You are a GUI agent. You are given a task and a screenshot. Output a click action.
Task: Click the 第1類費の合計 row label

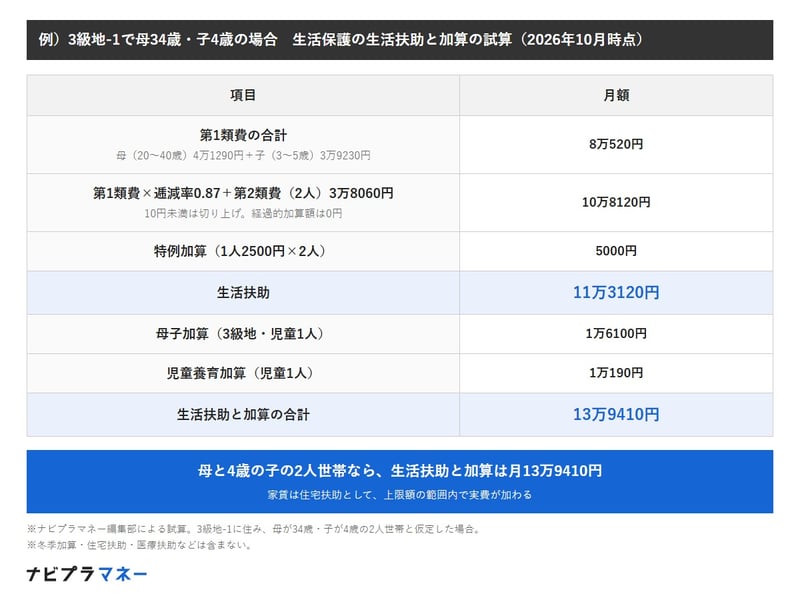[243, 135]
